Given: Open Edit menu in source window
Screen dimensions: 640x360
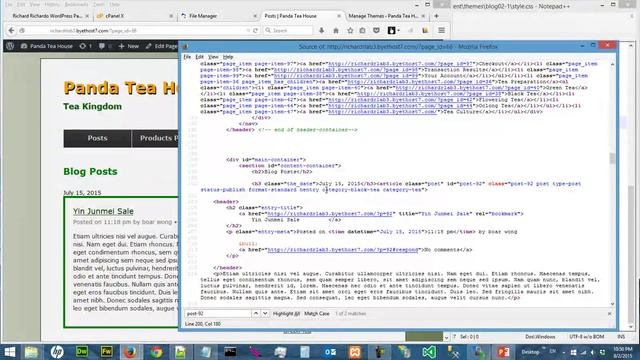Looking at the screenshot, I should pos(199,57).
